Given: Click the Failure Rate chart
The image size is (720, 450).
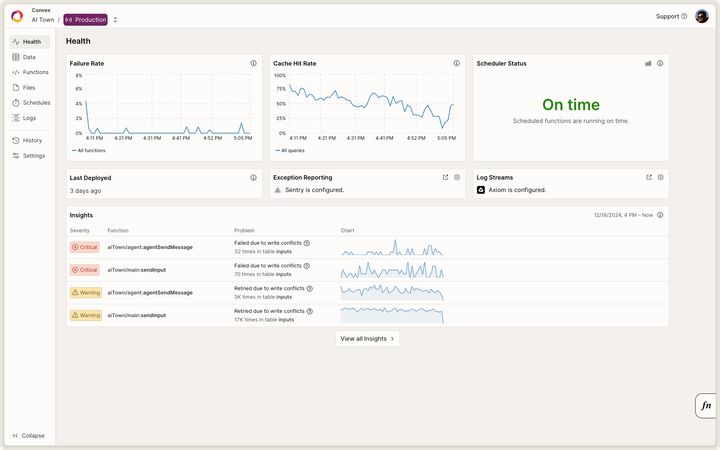Looking at the screenshot, I should tap(164, 107).
